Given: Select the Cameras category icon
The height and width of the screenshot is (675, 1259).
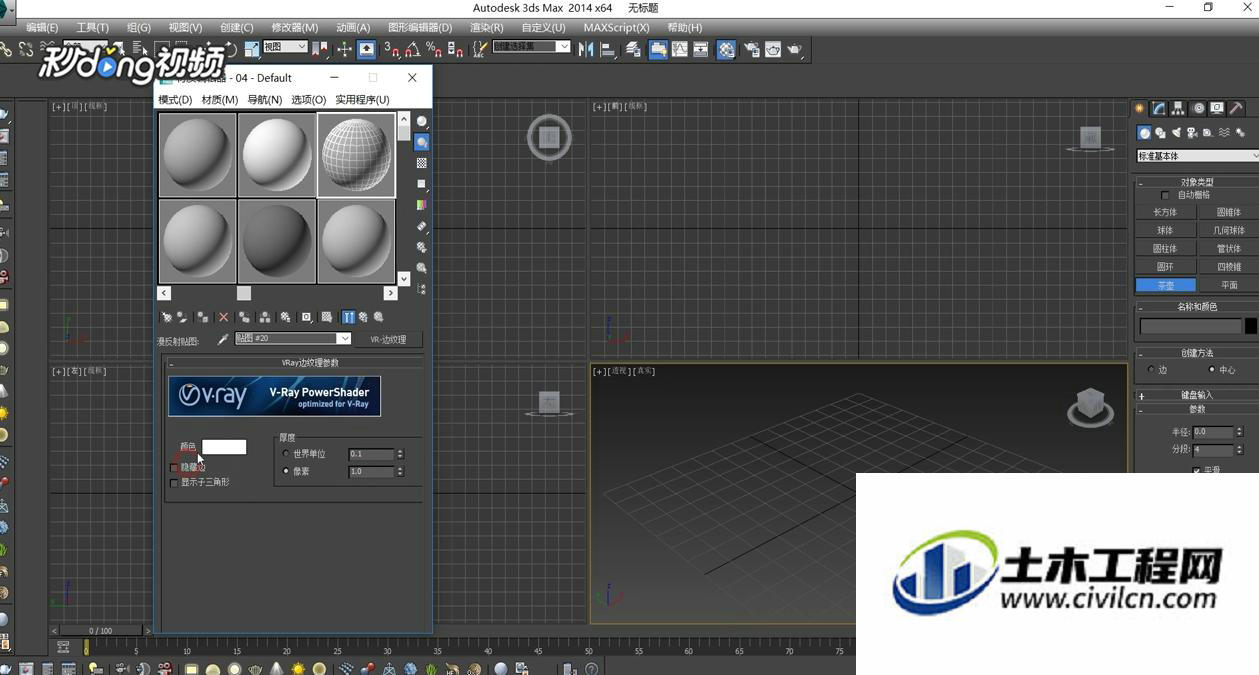Looking at the screenshot, I should coord(1192,133).
